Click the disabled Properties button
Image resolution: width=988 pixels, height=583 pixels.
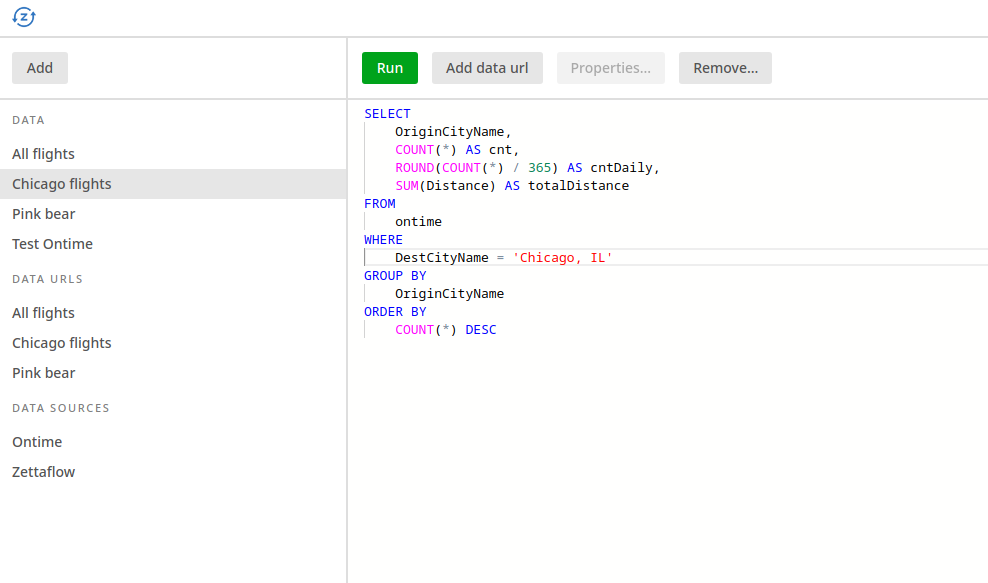pos(610,67)
